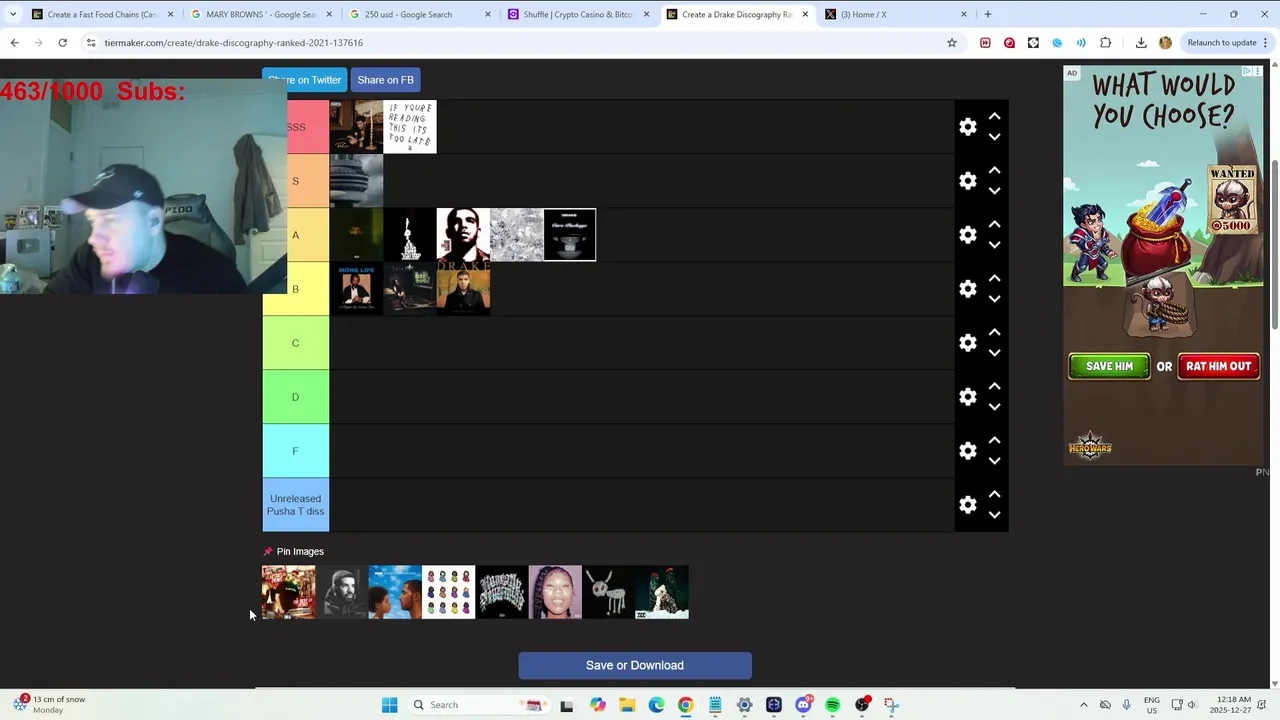Bookmark this page with the star icon
Image resolution: width=1280 pixels, height=720 pixels.
(x=952, y=43)
